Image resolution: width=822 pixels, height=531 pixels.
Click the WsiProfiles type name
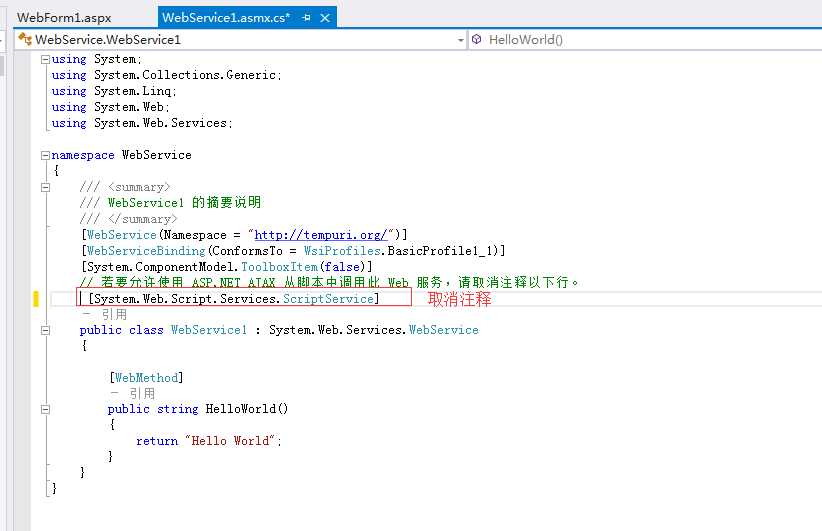pyautogui.click(x=342, y=251)
